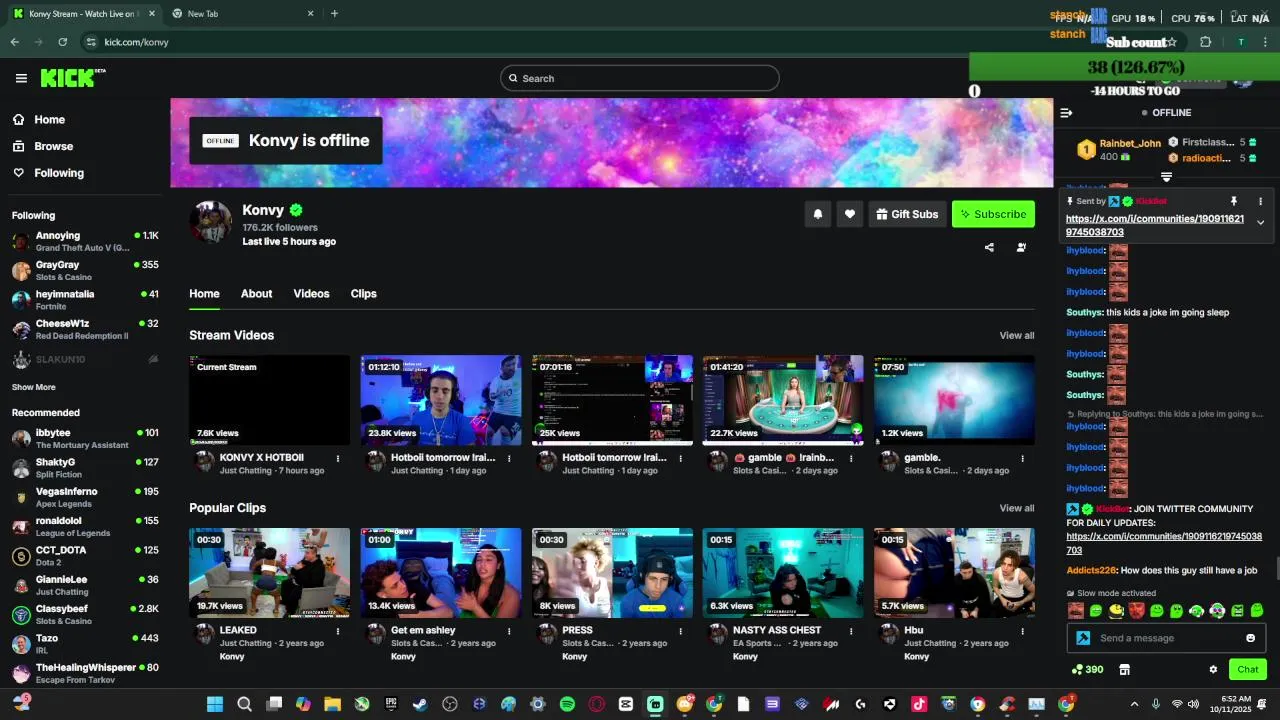
Task: Open the pinned x.com community link
Action: (x=1155, y=225)
